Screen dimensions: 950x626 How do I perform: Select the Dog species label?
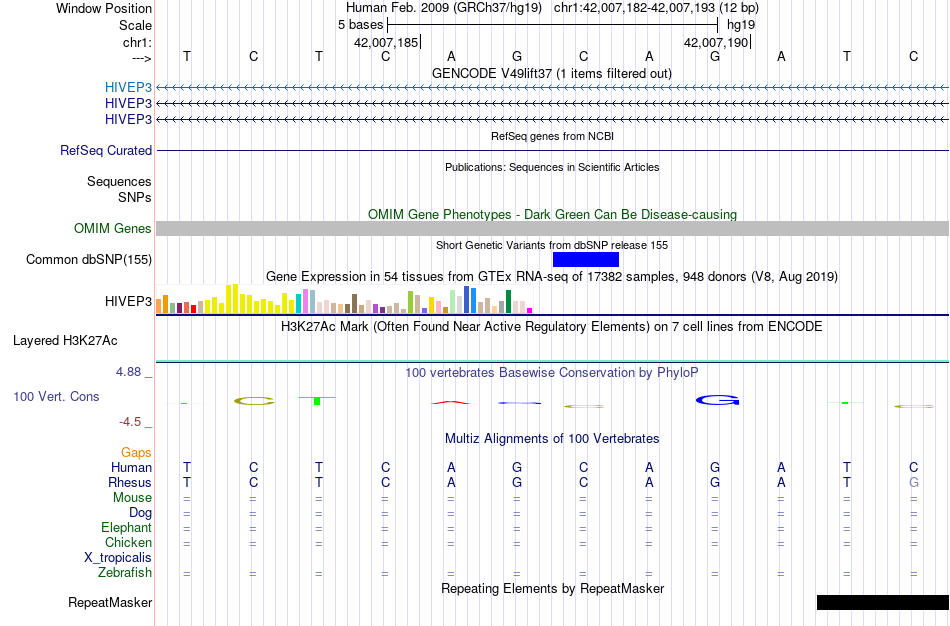(140, 513)
